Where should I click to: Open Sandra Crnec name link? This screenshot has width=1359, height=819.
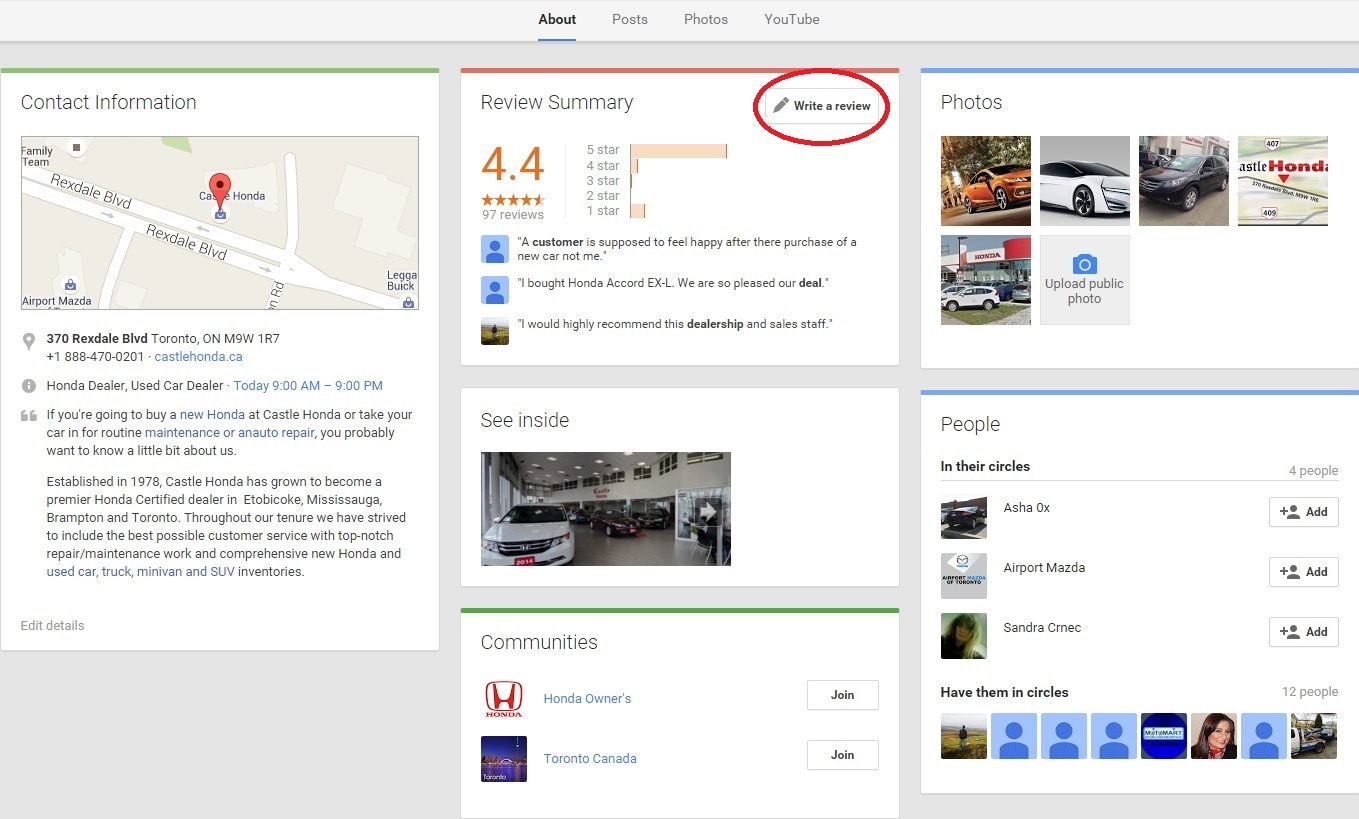[x=1042, y=628]
